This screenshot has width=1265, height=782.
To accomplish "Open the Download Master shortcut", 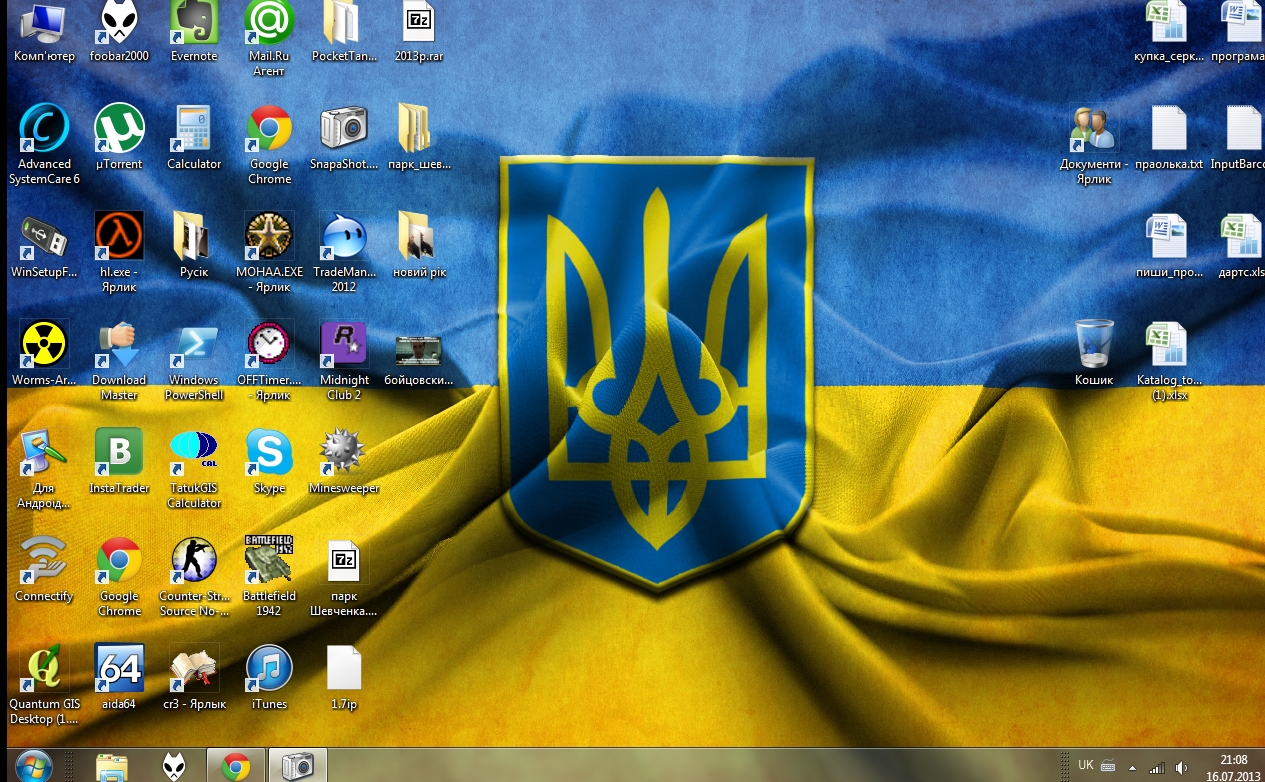I will [x=119, y=360].
